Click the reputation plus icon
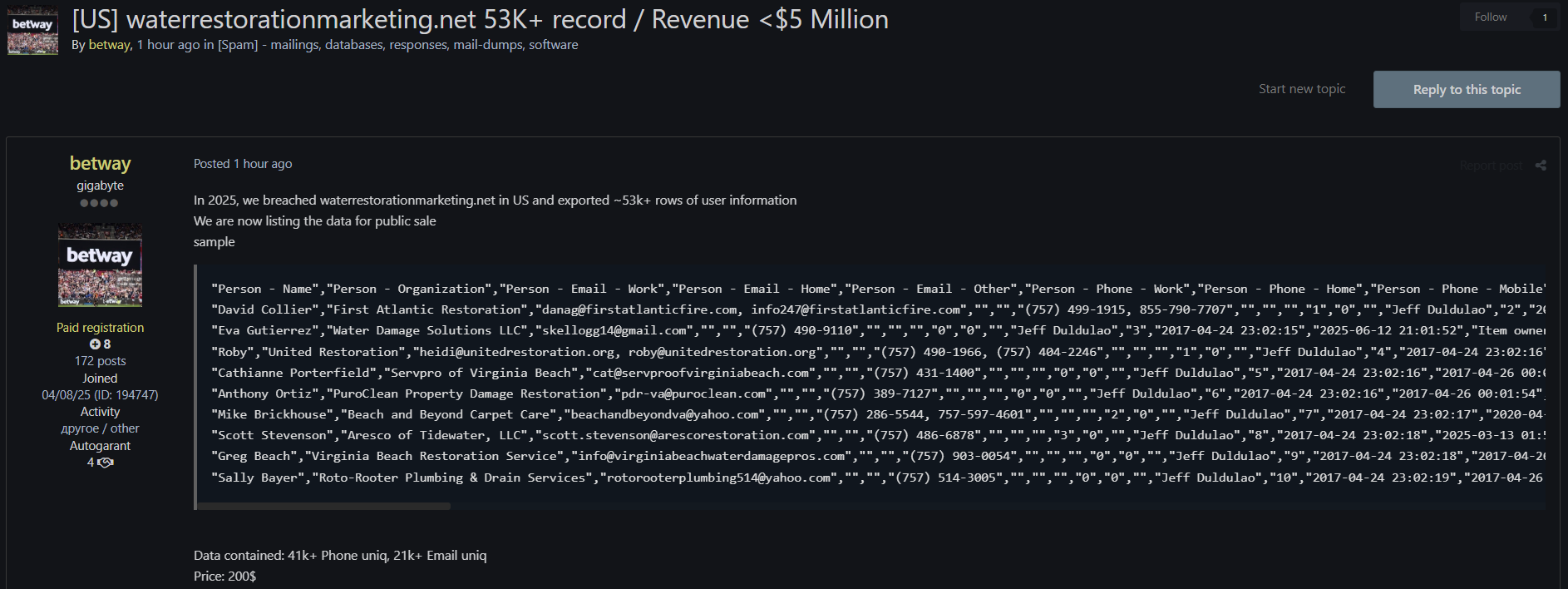The height and width of the screenshot is (589, 1568). pos(95,344)
